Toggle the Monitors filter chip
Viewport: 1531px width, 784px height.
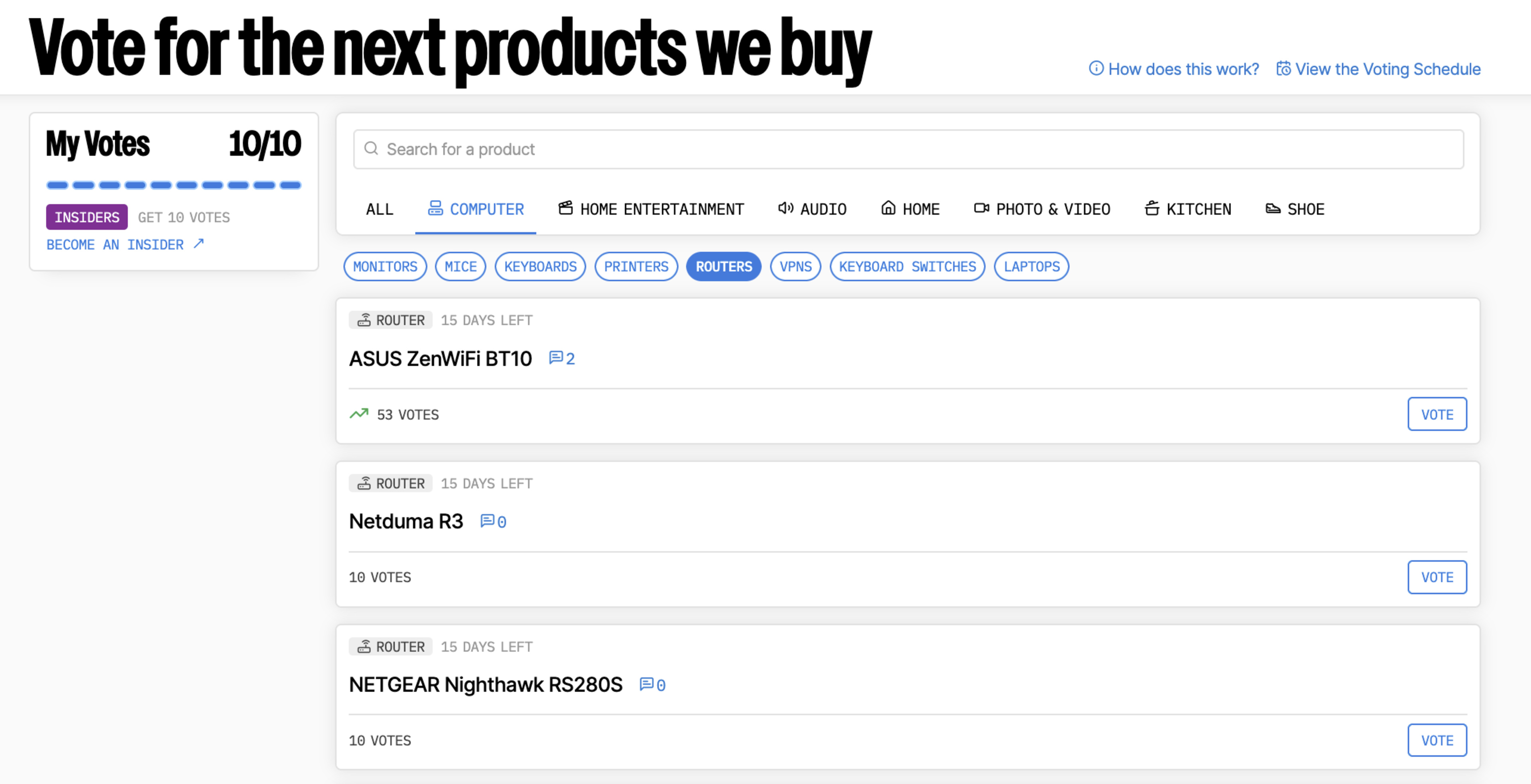(x=385, y=267)
